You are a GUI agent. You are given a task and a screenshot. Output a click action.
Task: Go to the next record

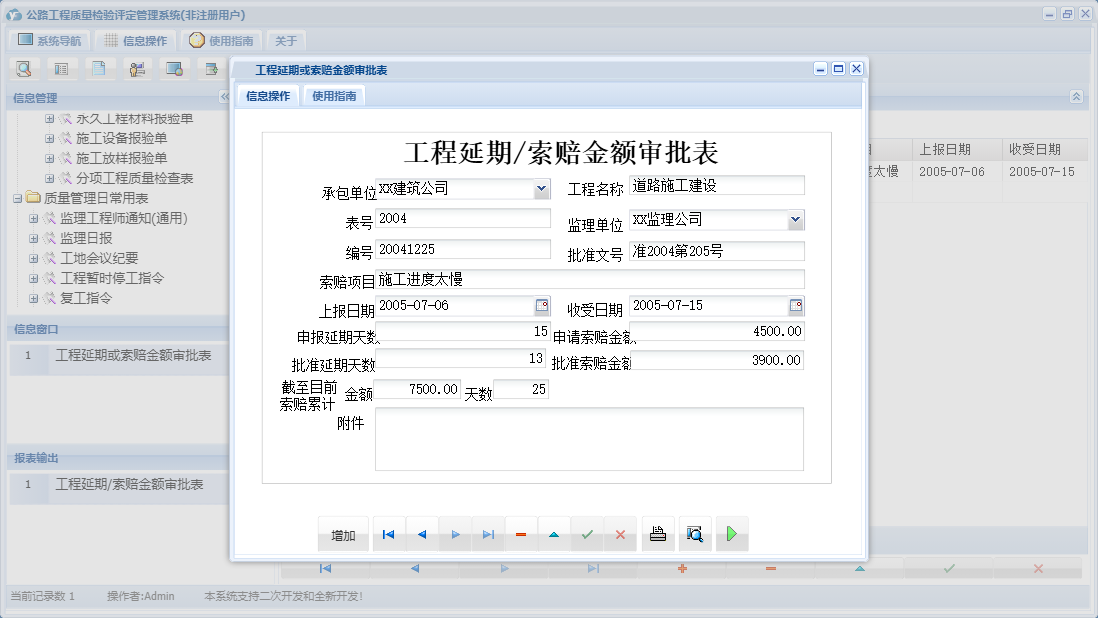click(x=455, y=533)
